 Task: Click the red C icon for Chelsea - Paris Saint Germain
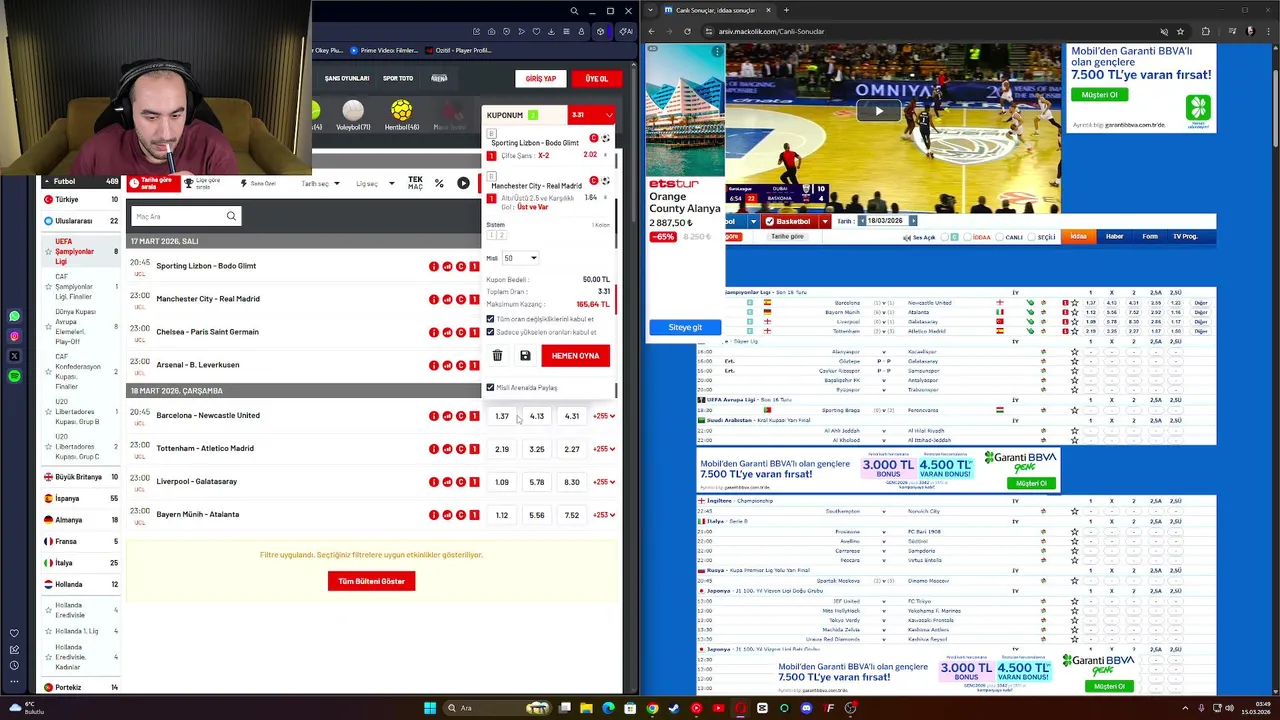(461, 332)
